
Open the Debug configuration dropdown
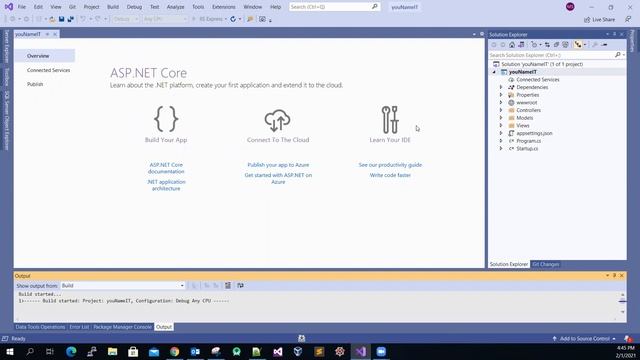pyautogui.click(x=125, y=19)
